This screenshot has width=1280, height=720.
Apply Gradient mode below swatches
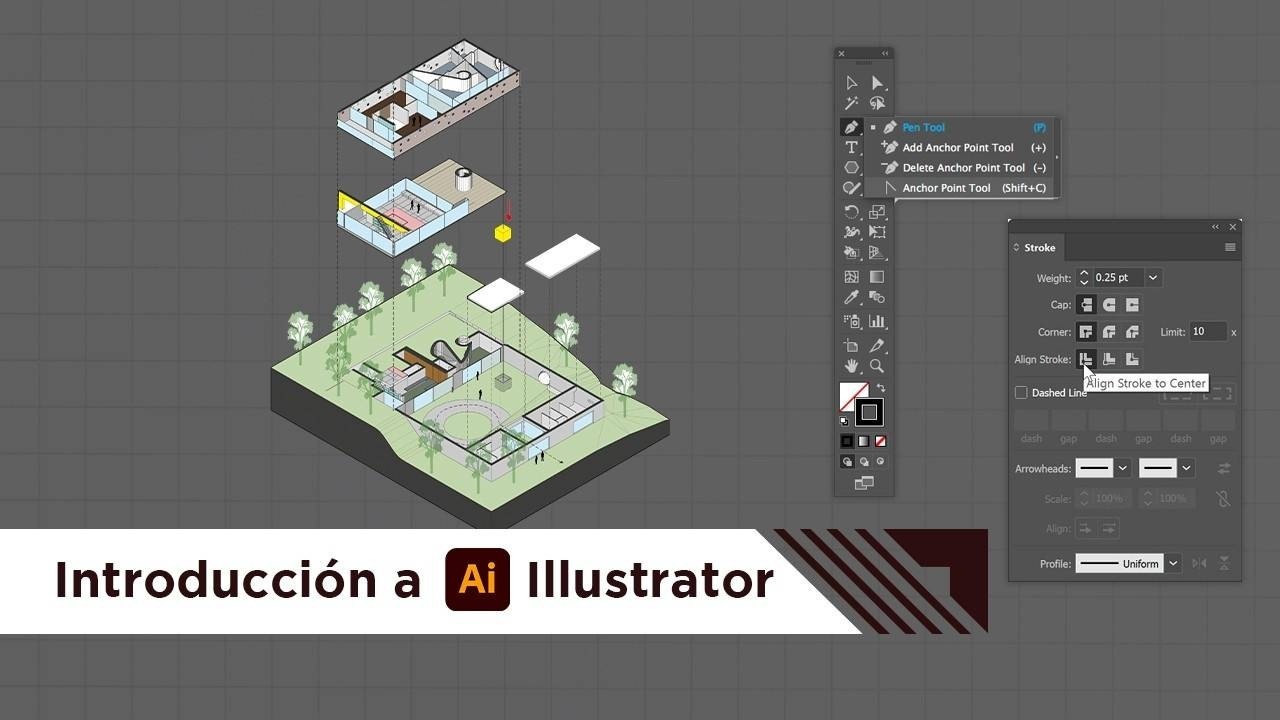point(864,441)
